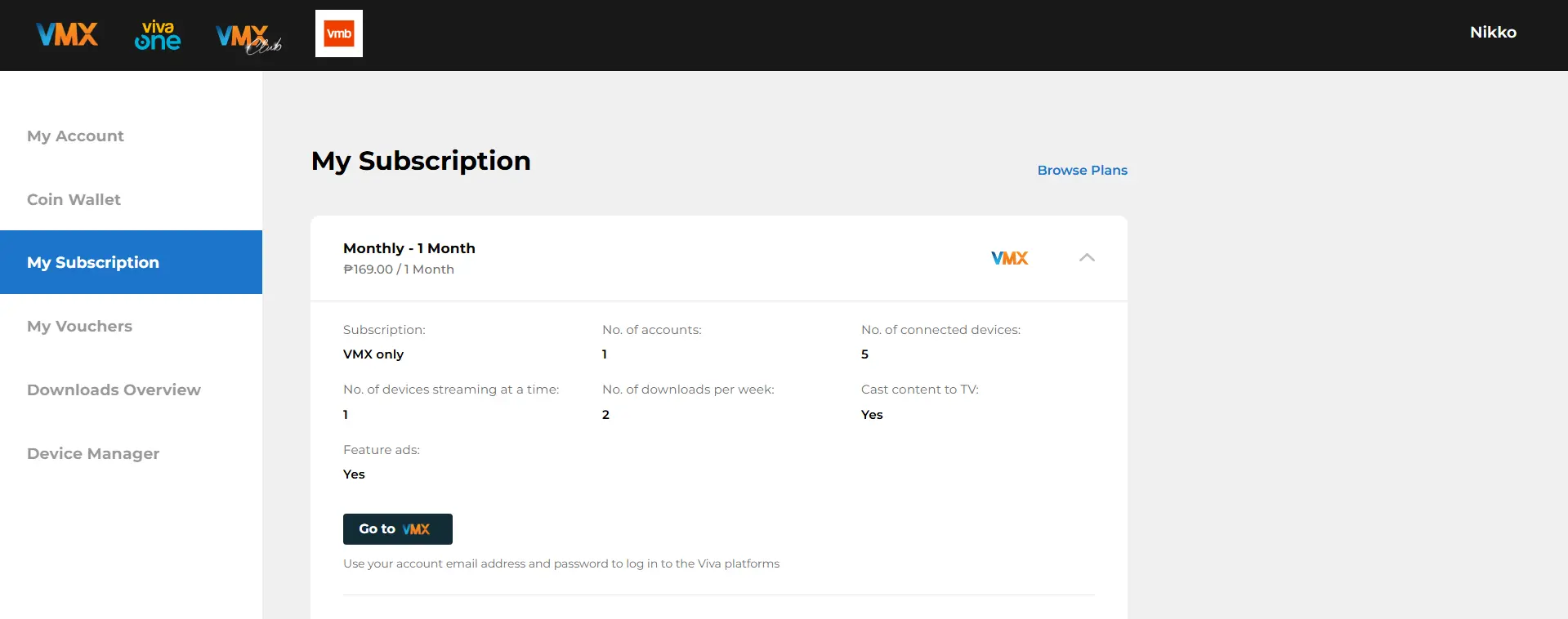Screen dimensions: 1568x619
Task: Click the Go to VMX button
Action: 398,529
